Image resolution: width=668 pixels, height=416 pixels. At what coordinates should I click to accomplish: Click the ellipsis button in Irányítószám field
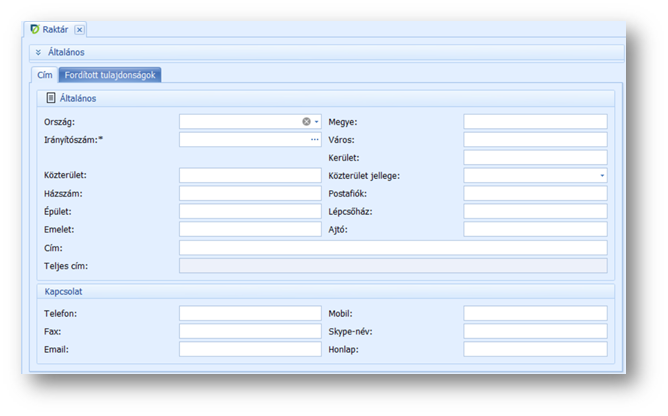coord(315,140)
